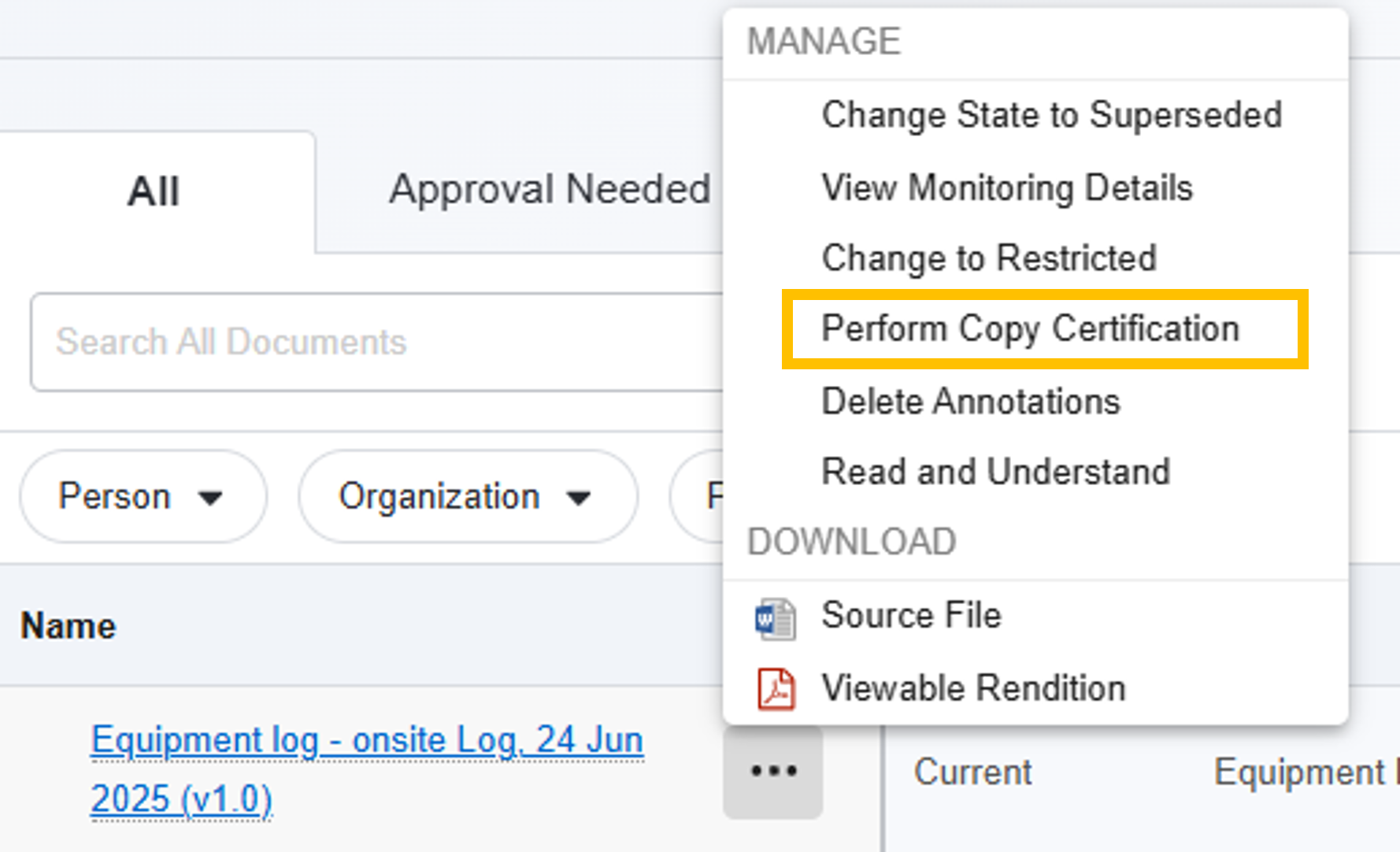
Task: Choose Perform Copy Certification
Action: pos(1030,329)
